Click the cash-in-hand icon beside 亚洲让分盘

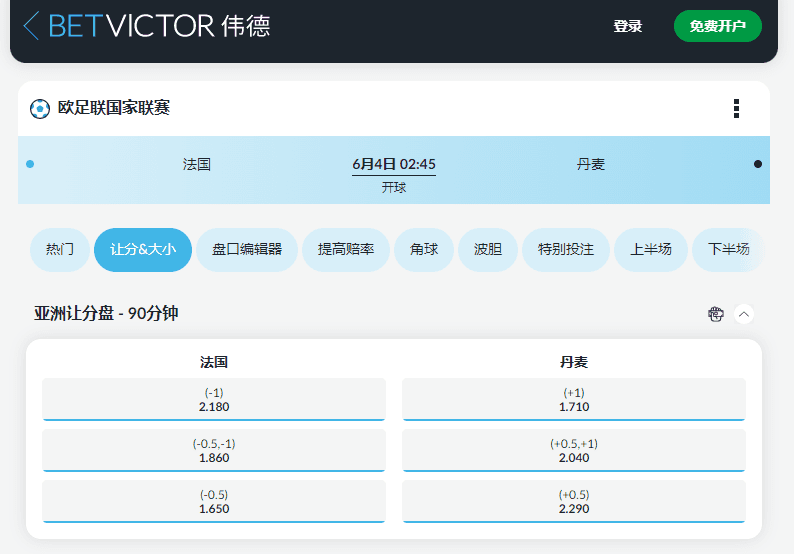[715, 314]
